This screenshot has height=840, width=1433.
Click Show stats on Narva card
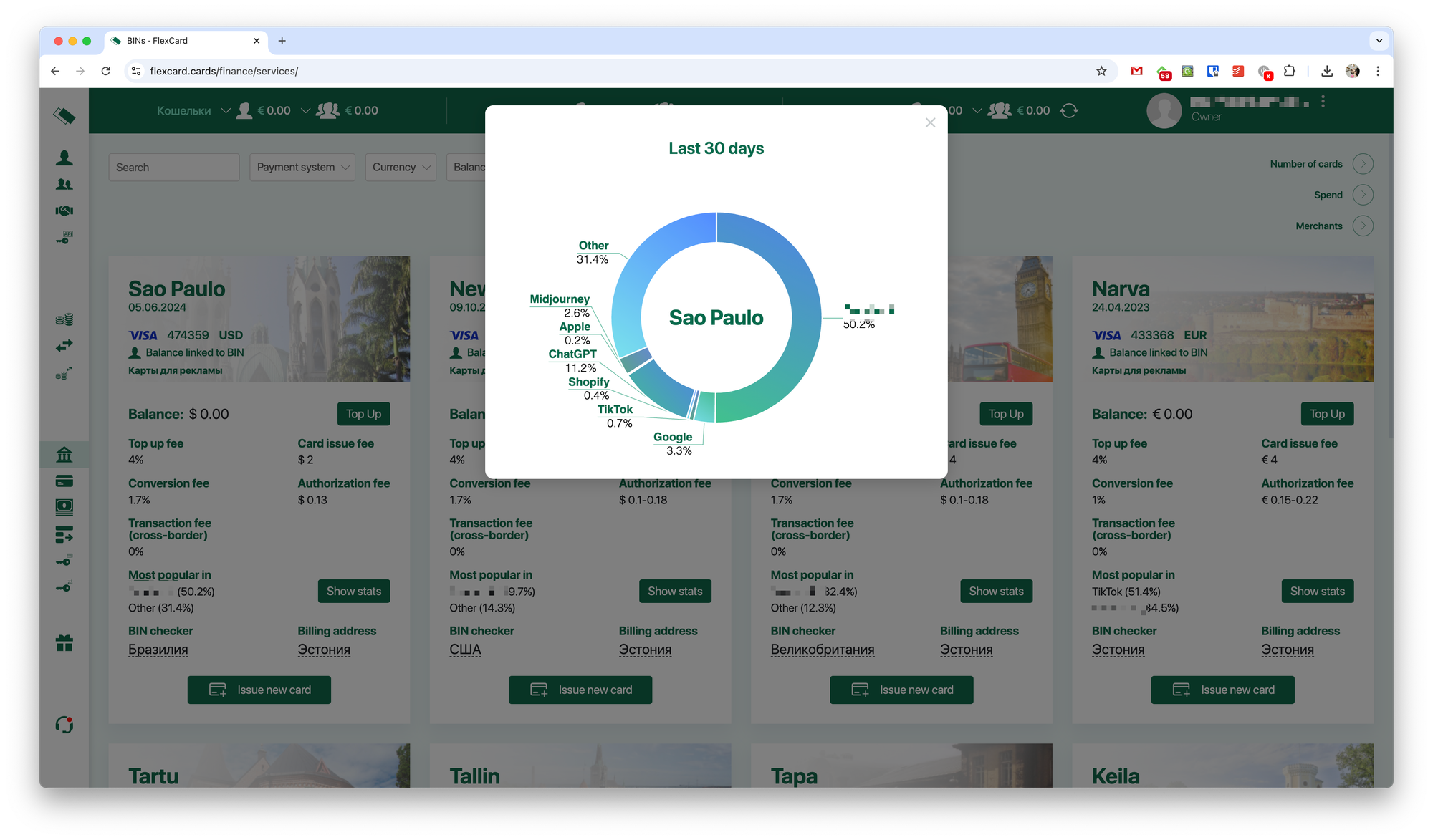pos(1317,591)
